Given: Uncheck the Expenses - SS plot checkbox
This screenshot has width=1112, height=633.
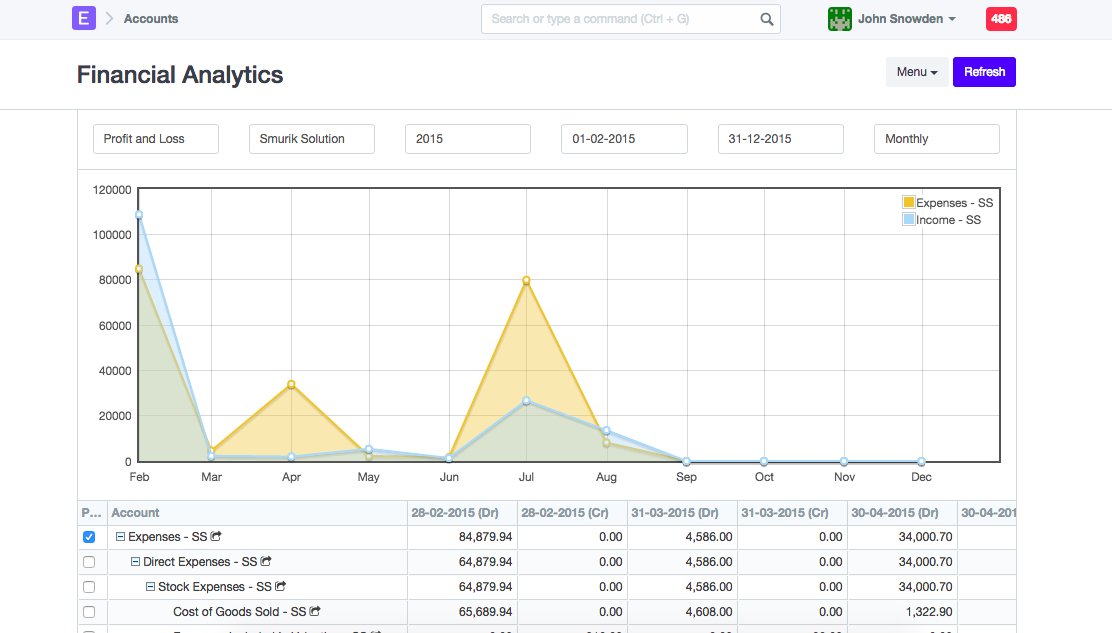Looking at the screenshot, I should click(89, 537).
